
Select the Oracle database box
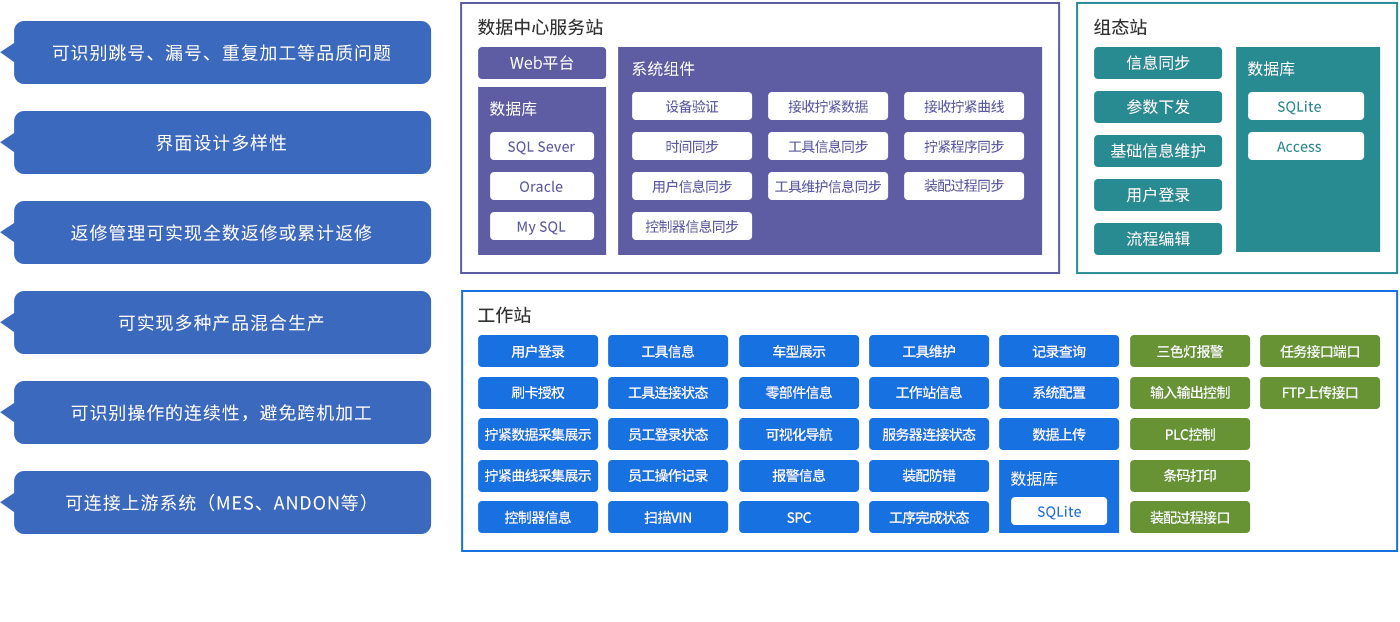[x=542, y=186]
